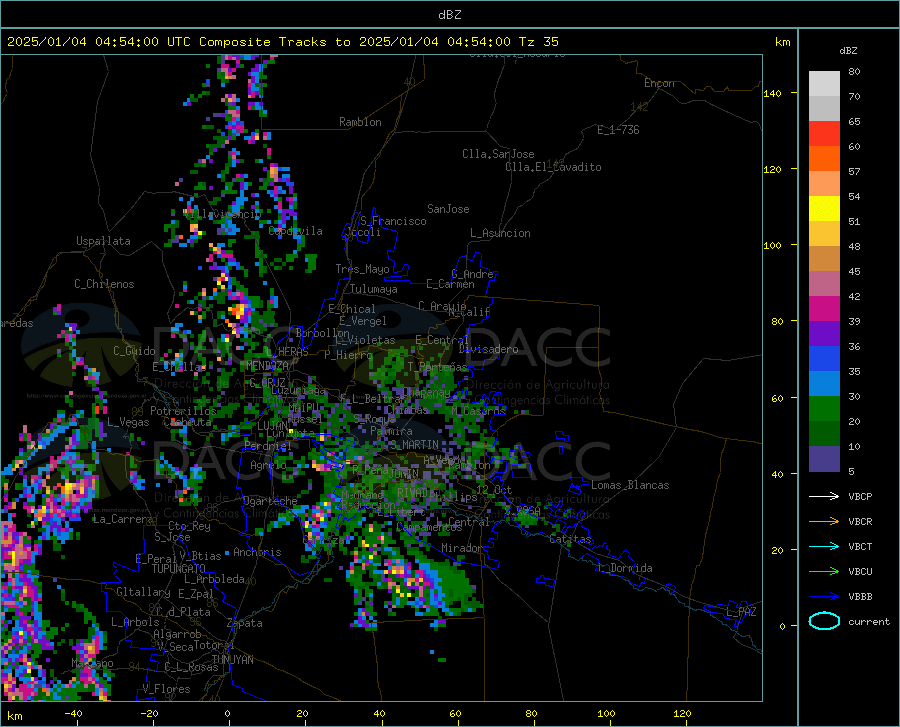Image resolution: width=900 pixels, height=727 pixels.
Task: Pick the mauve 42-45 dBZ swatch
Action: coord(824,284)
